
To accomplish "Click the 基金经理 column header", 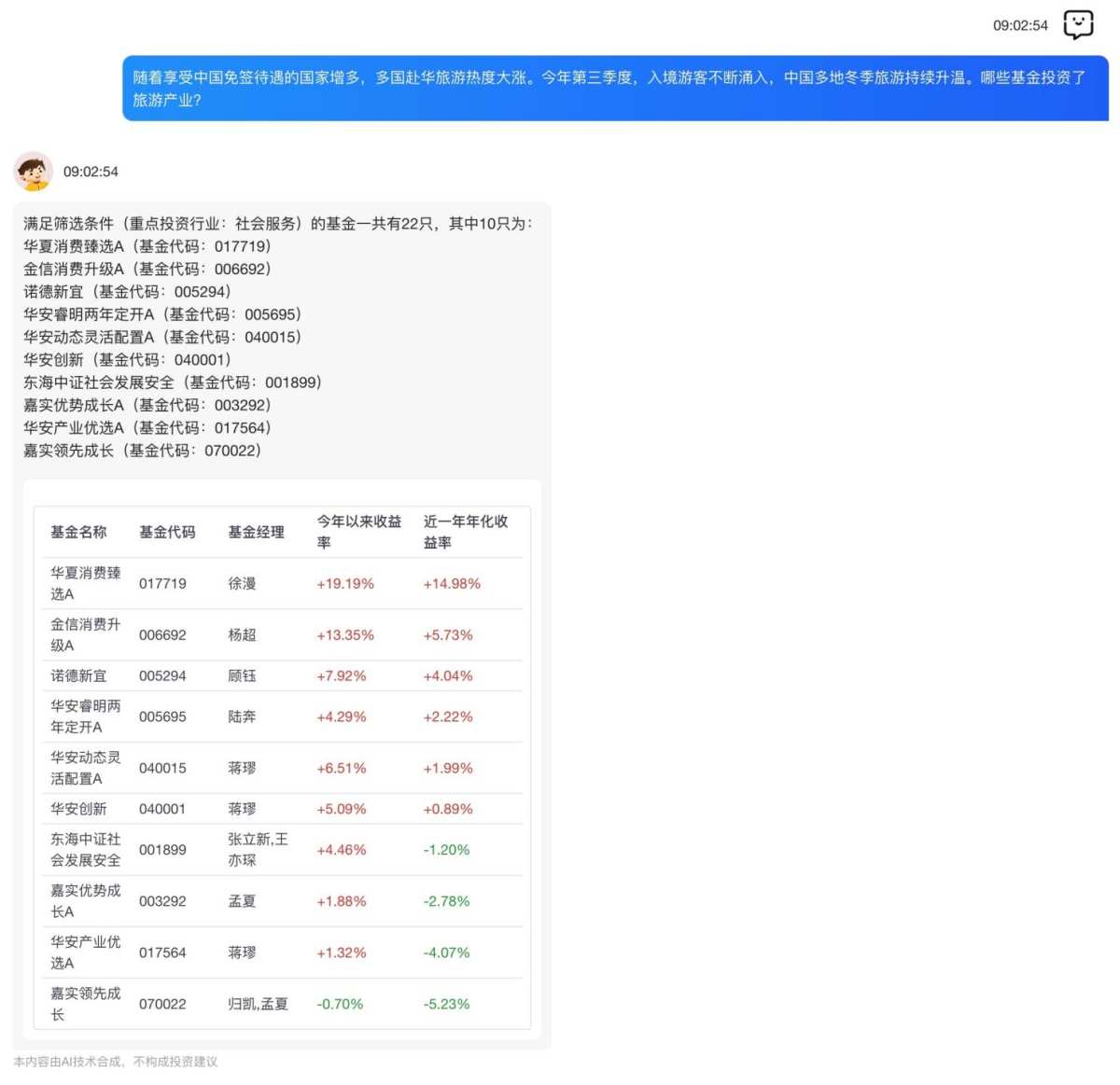I will (x=256, y=532).
